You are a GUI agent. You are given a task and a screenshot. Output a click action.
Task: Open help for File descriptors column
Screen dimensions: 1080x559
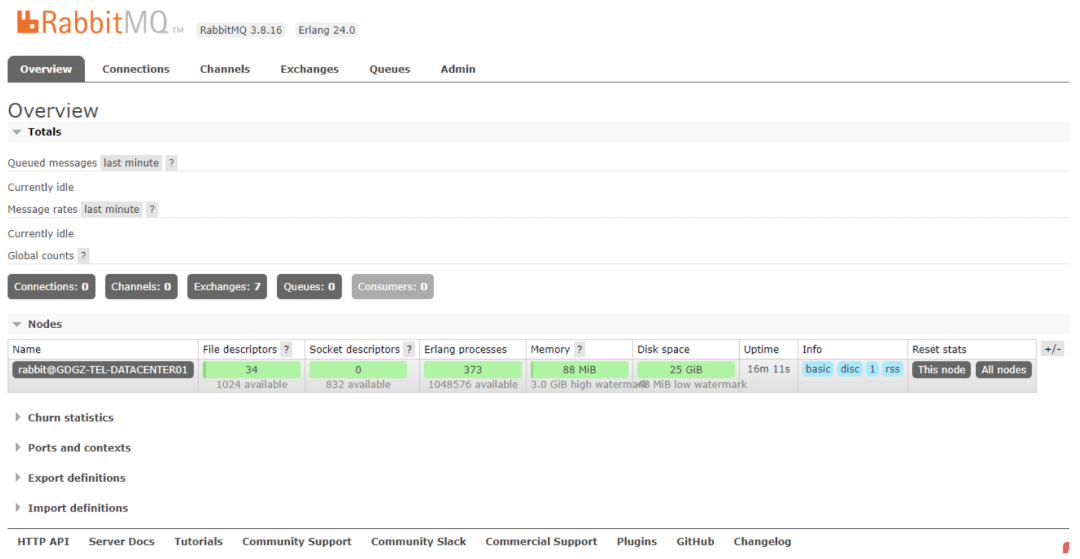[286, 350]
